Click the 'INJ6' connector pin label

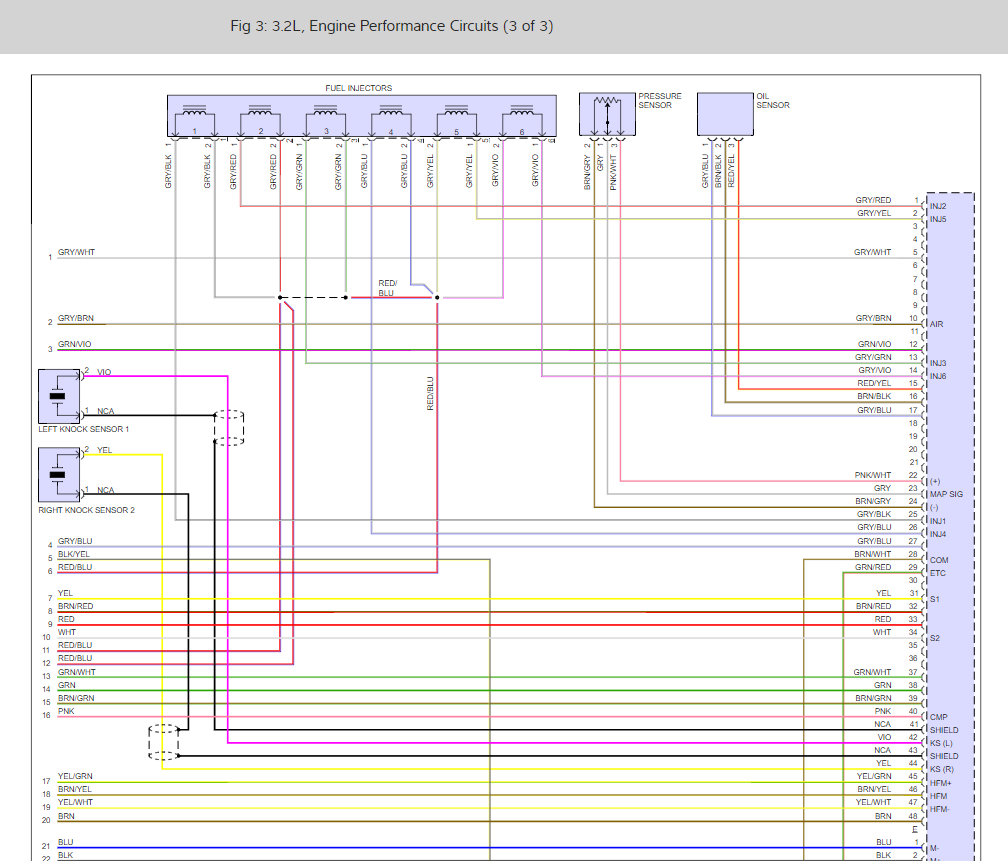point(938,376)
